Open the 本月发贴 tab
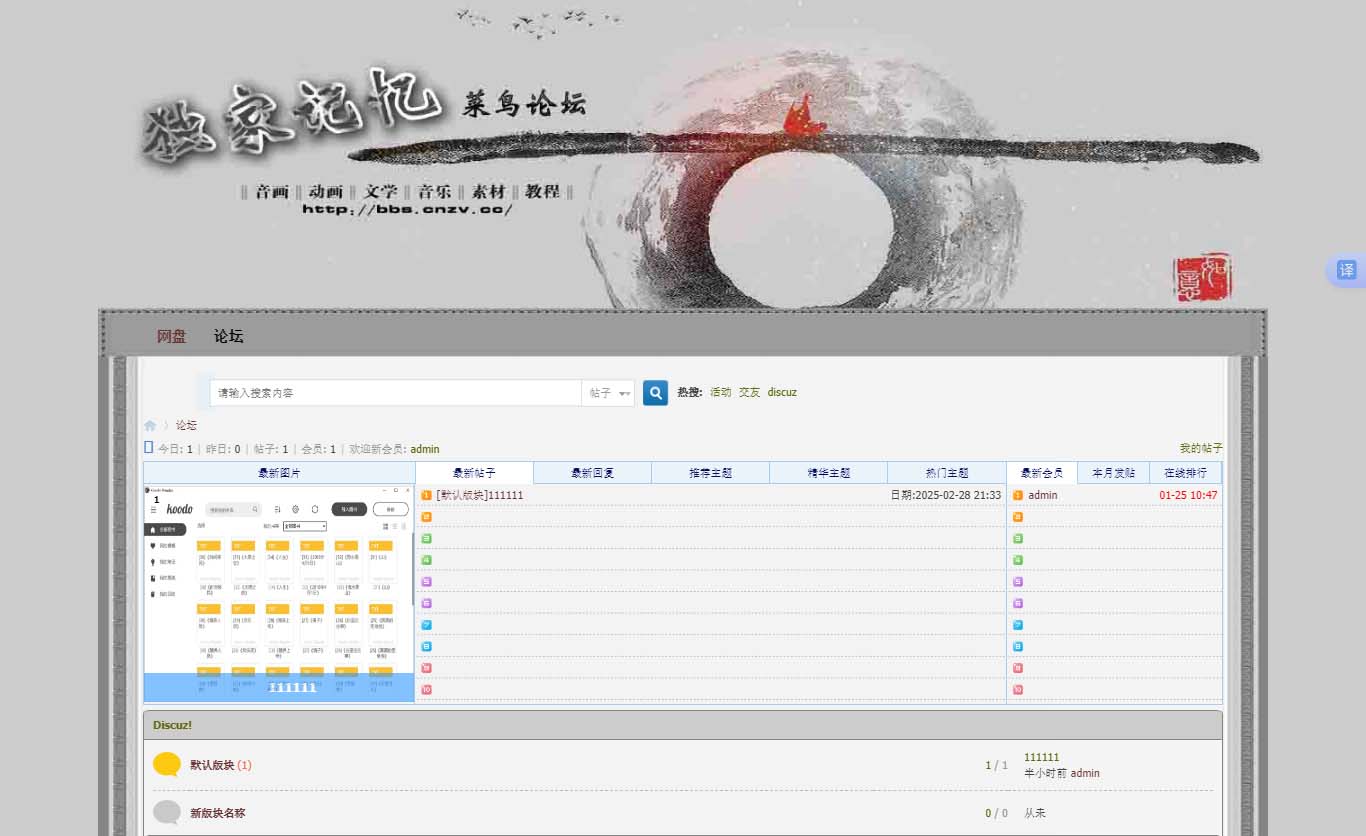 [x=1113, y=473]
